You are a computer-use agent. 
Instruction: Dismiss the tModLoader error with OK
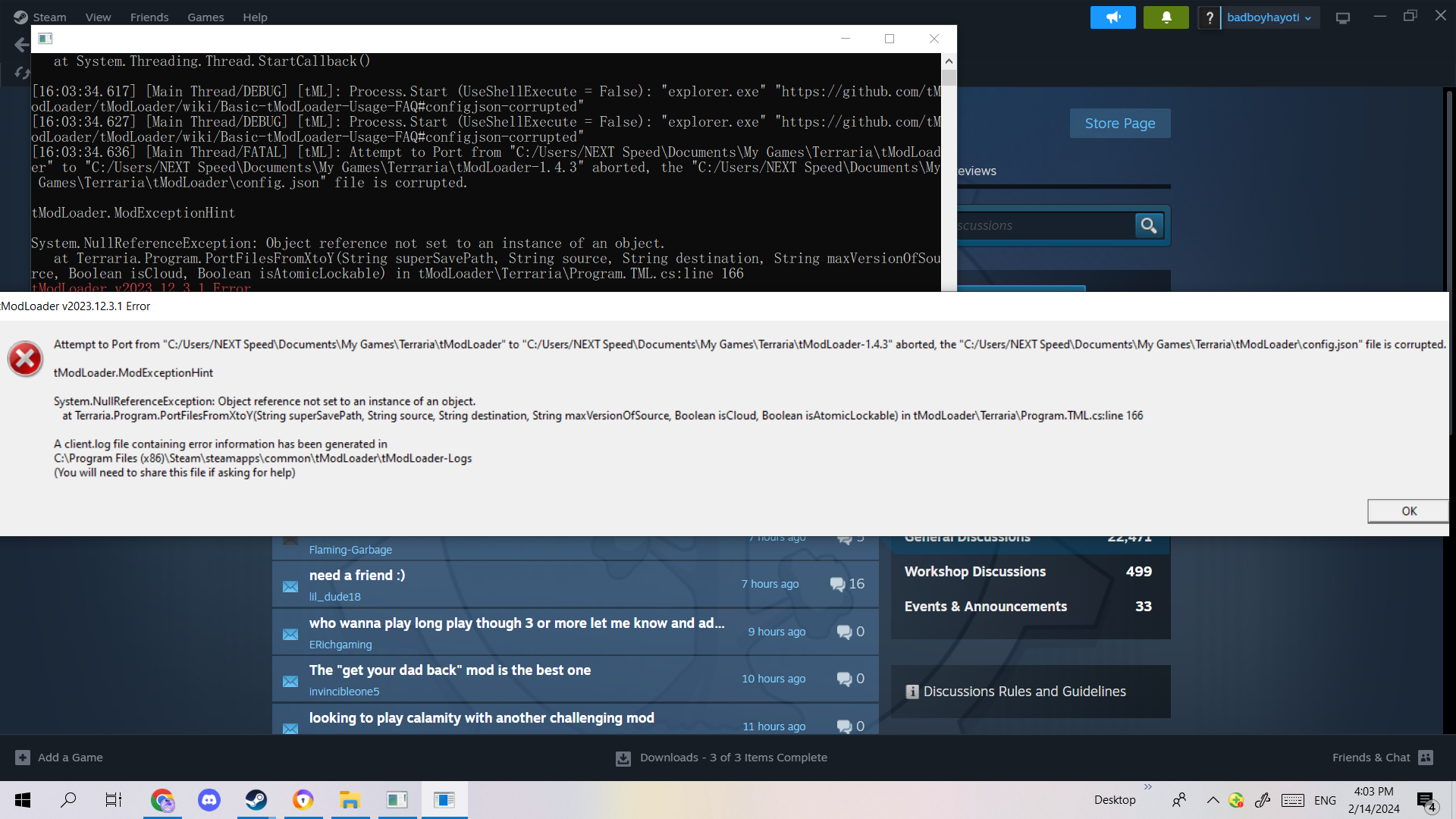click(1407, 510)
